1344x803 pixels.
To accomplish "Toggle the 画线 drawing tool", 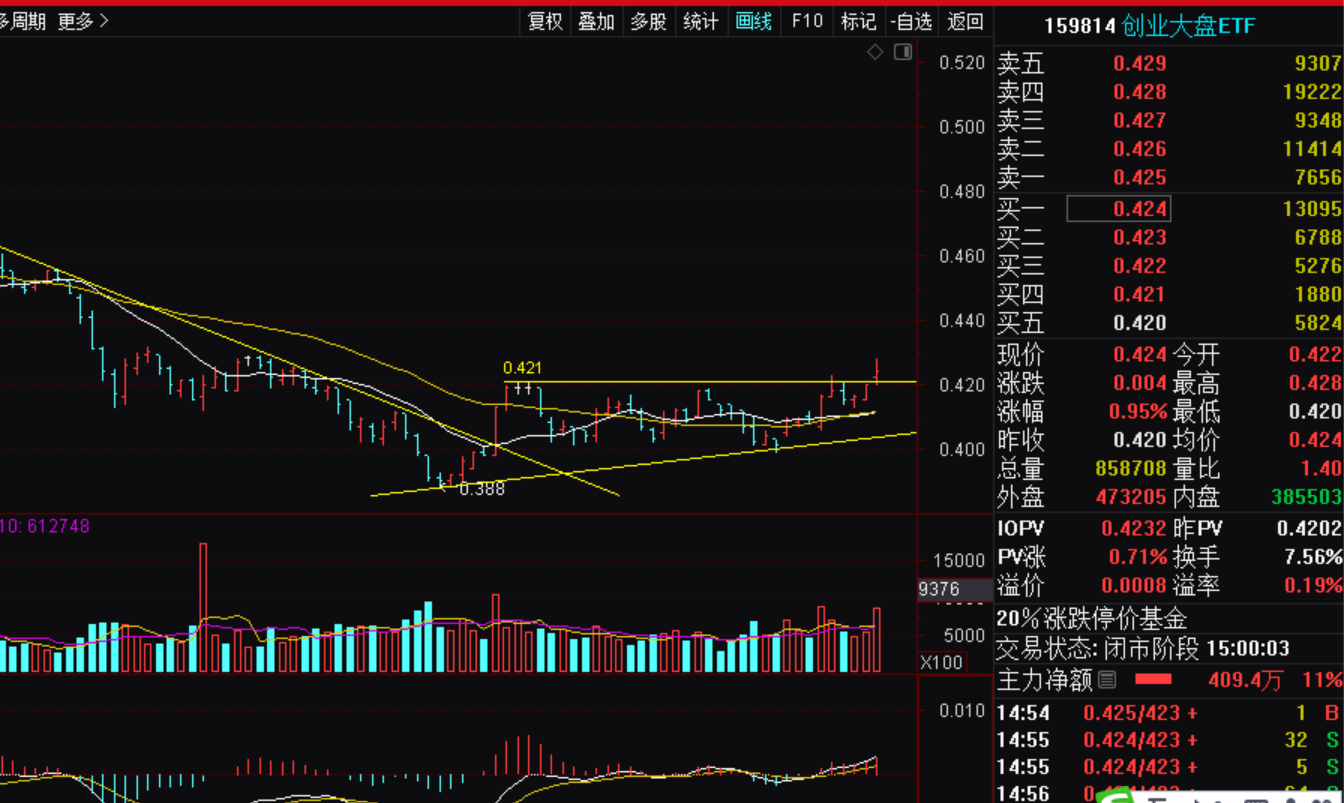I will [x=753, y=21].
